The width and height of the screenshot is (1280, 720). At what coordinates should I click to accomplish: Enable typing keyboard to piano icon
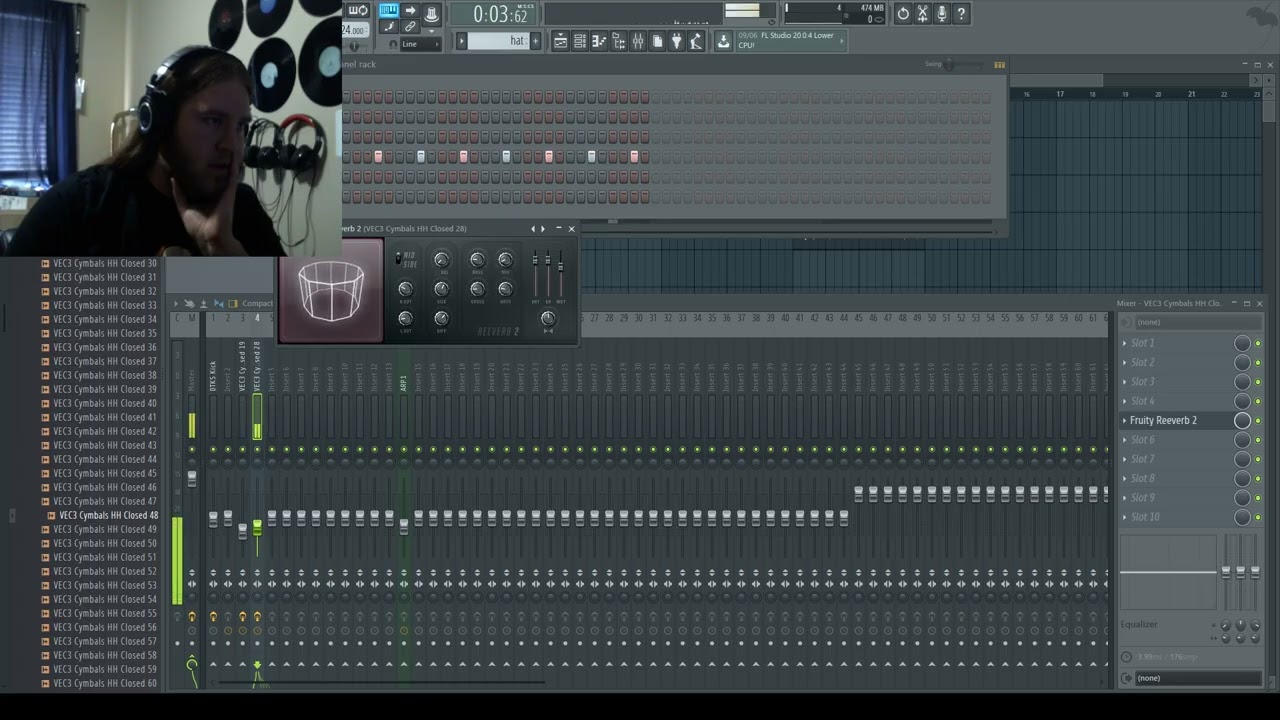(x=389, y=10)
